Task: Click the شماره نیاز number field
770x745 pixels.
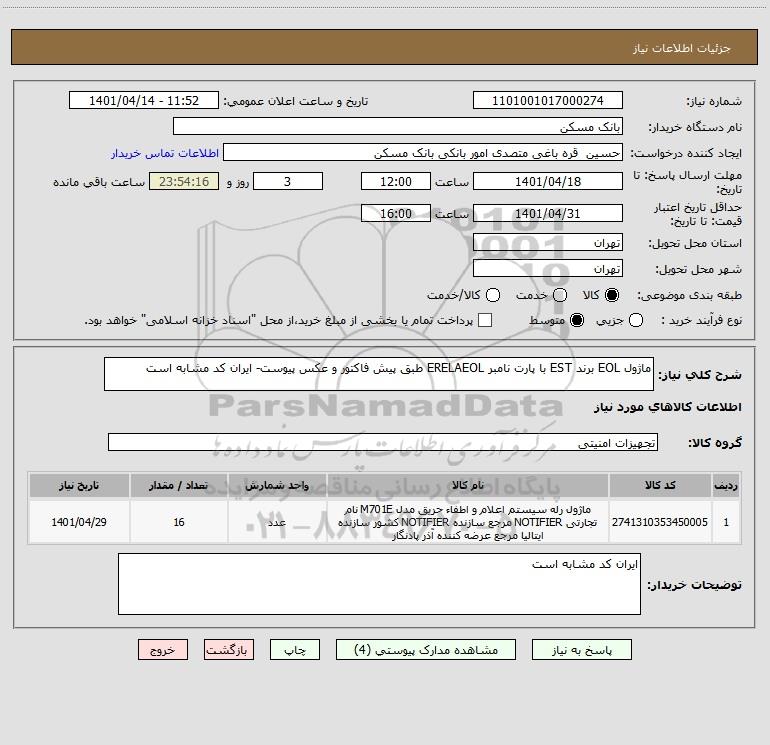Action: pyautogui.click(x=548, y=100)
